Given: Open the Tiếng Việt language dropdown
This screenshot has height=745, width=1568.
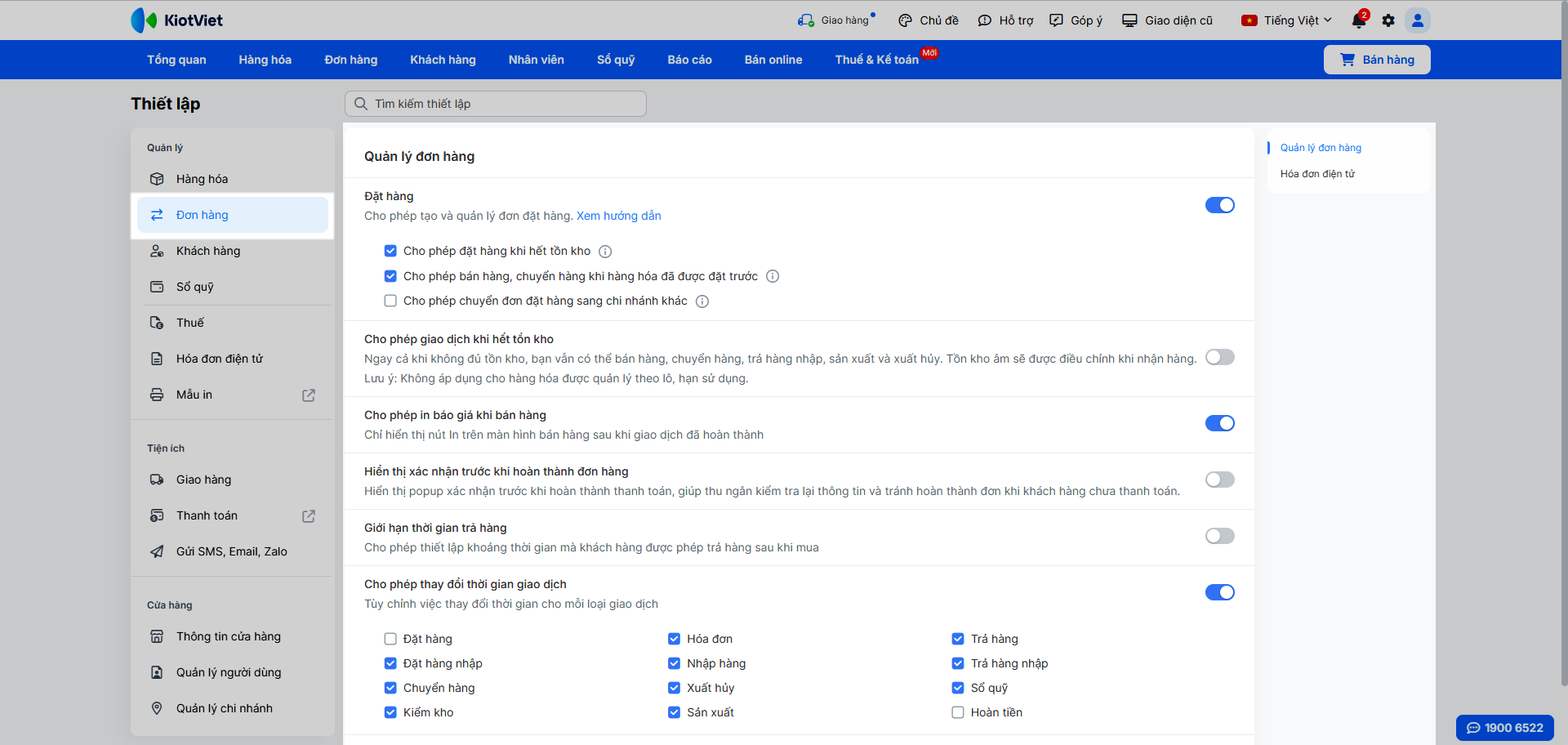Looking at the screenshot, I should point(1287,20).
